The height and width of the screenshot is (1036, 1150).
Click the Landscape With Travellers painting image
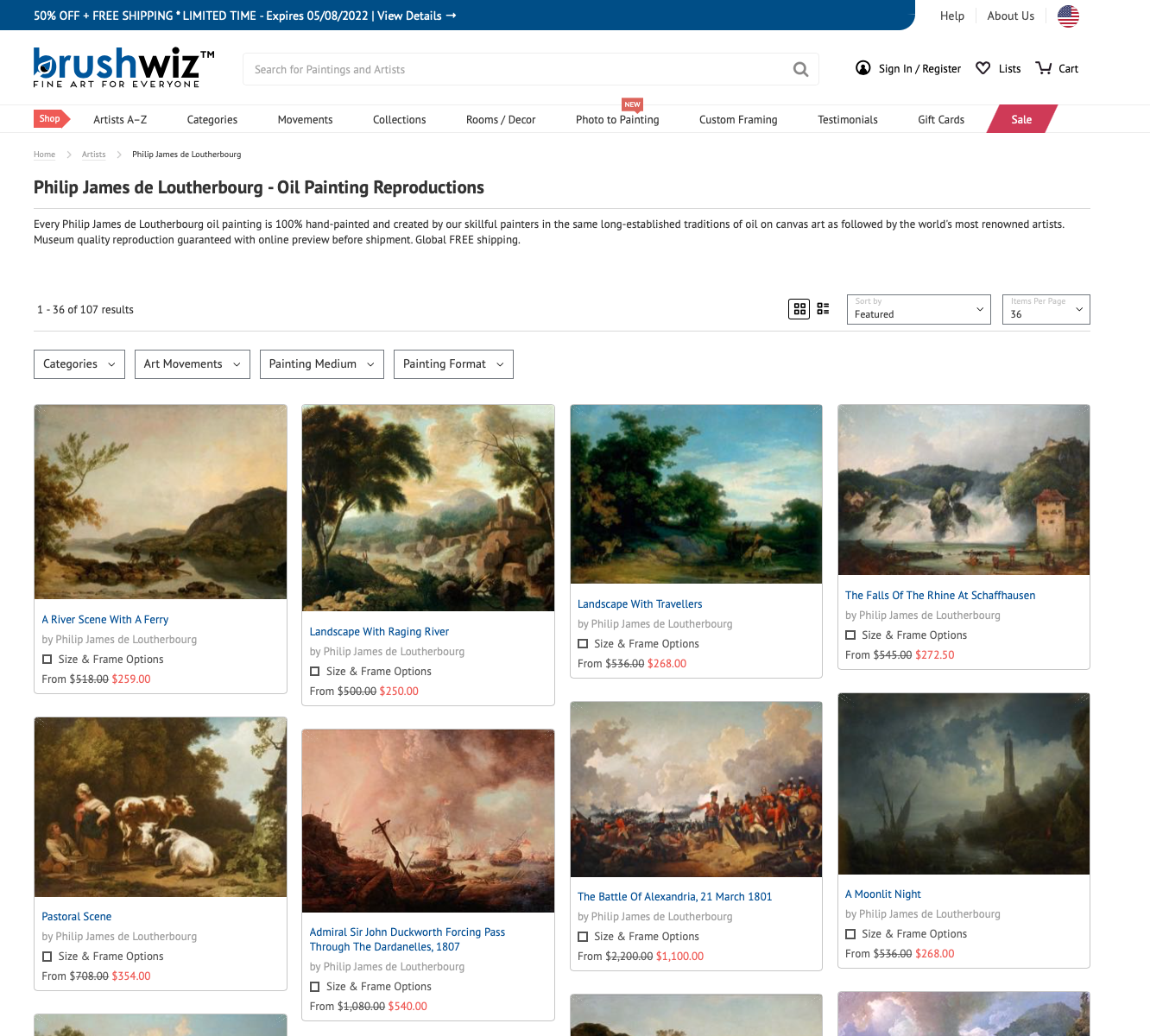(696, 494)
